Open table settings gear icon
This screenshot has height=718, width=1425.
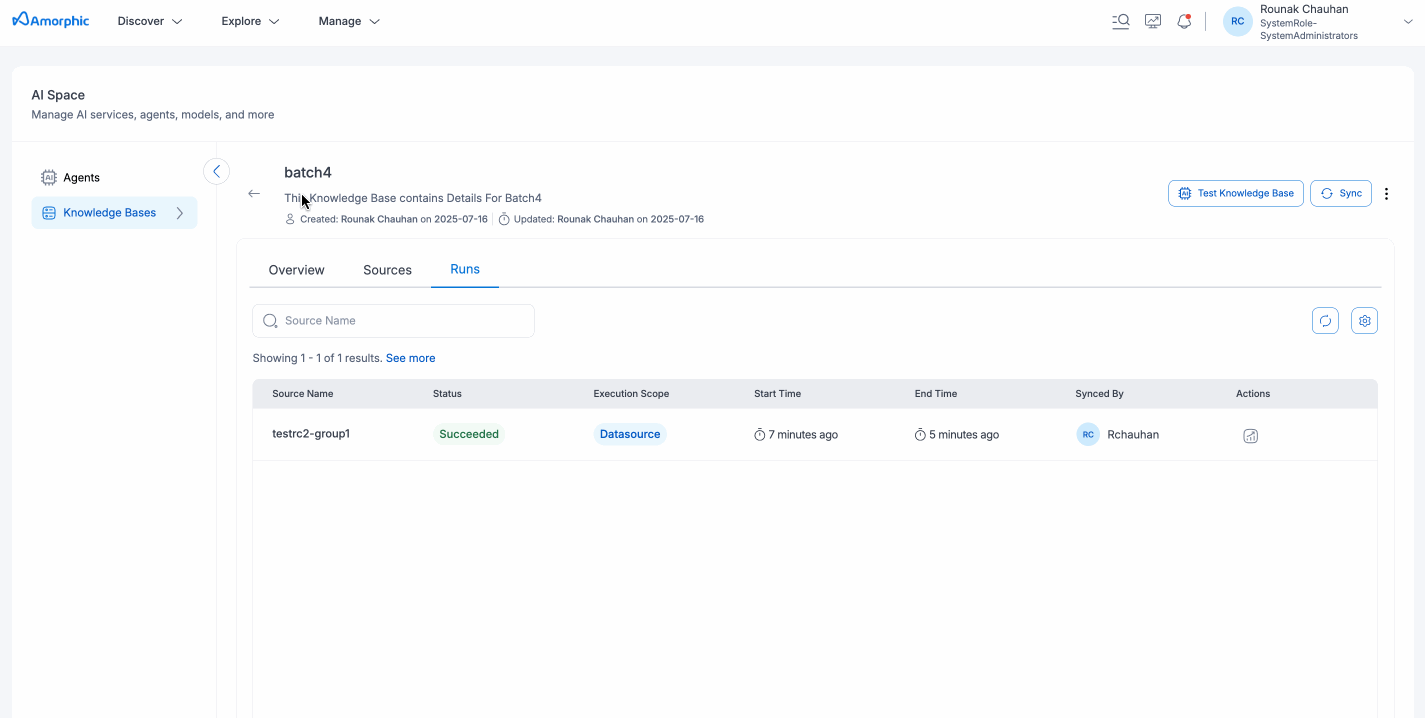coord(1364,321)
